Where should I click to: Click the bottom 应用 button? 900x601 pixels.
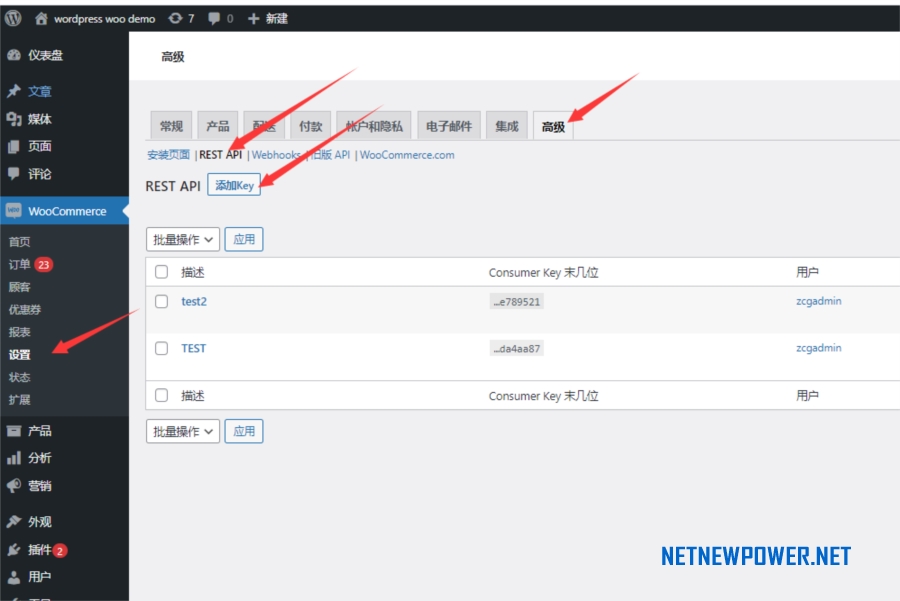[244, 431]
